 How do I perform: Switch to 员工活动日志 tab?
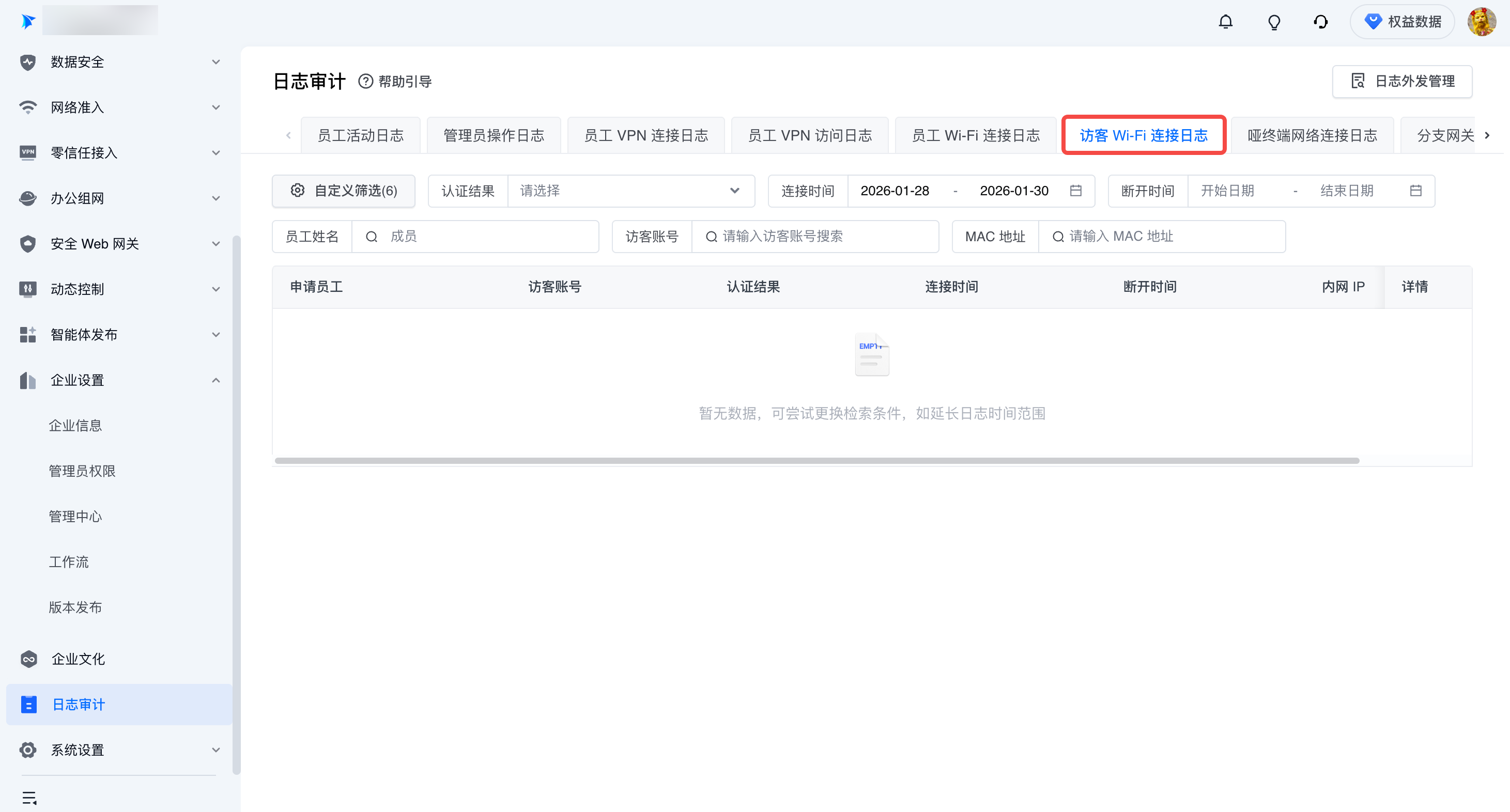point(361,135)
